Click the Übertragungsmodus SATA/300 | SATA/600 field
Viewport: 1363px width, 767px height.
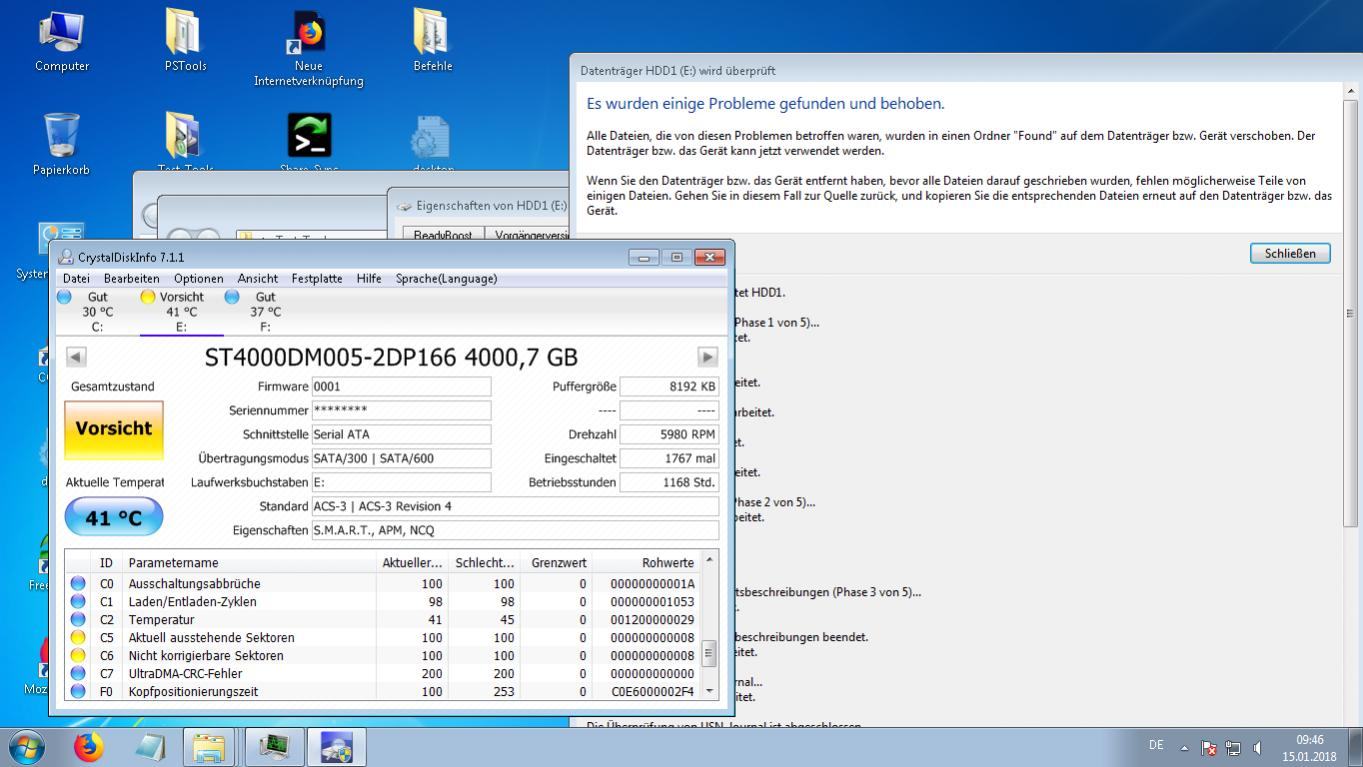pos(401,459)
